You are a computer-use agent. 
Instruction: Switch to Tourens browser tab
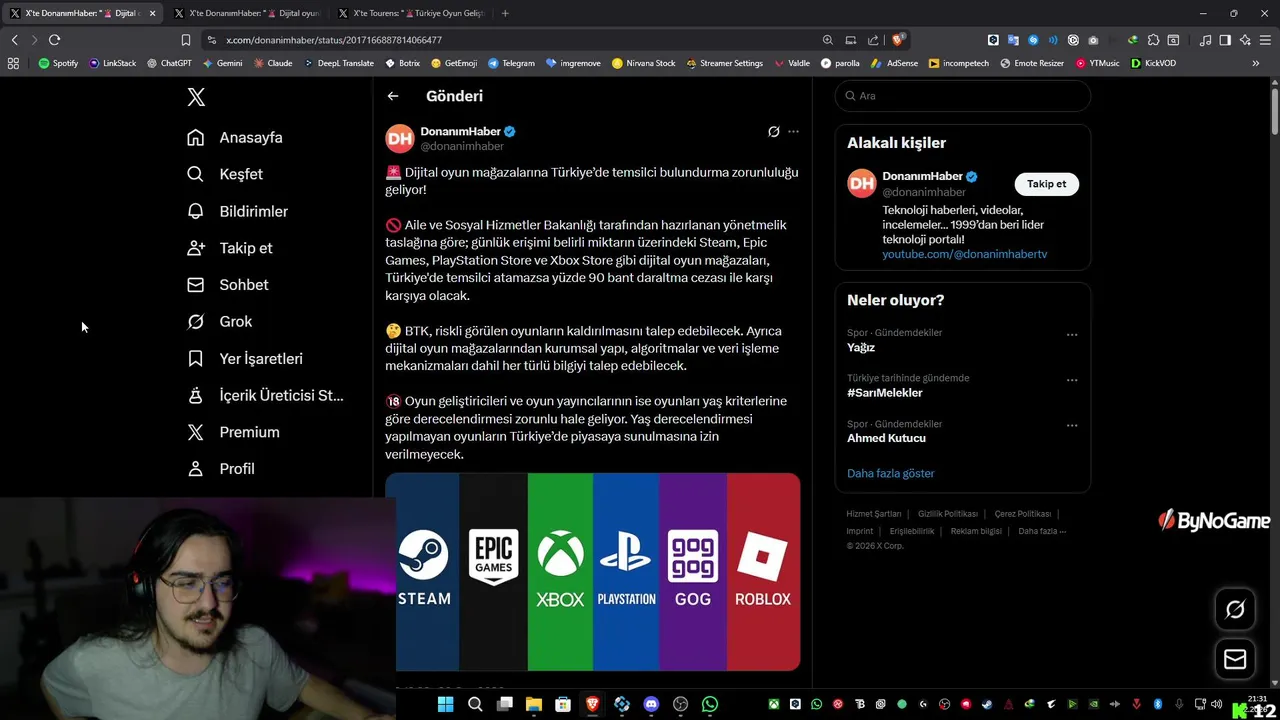(x=412, y=13)
